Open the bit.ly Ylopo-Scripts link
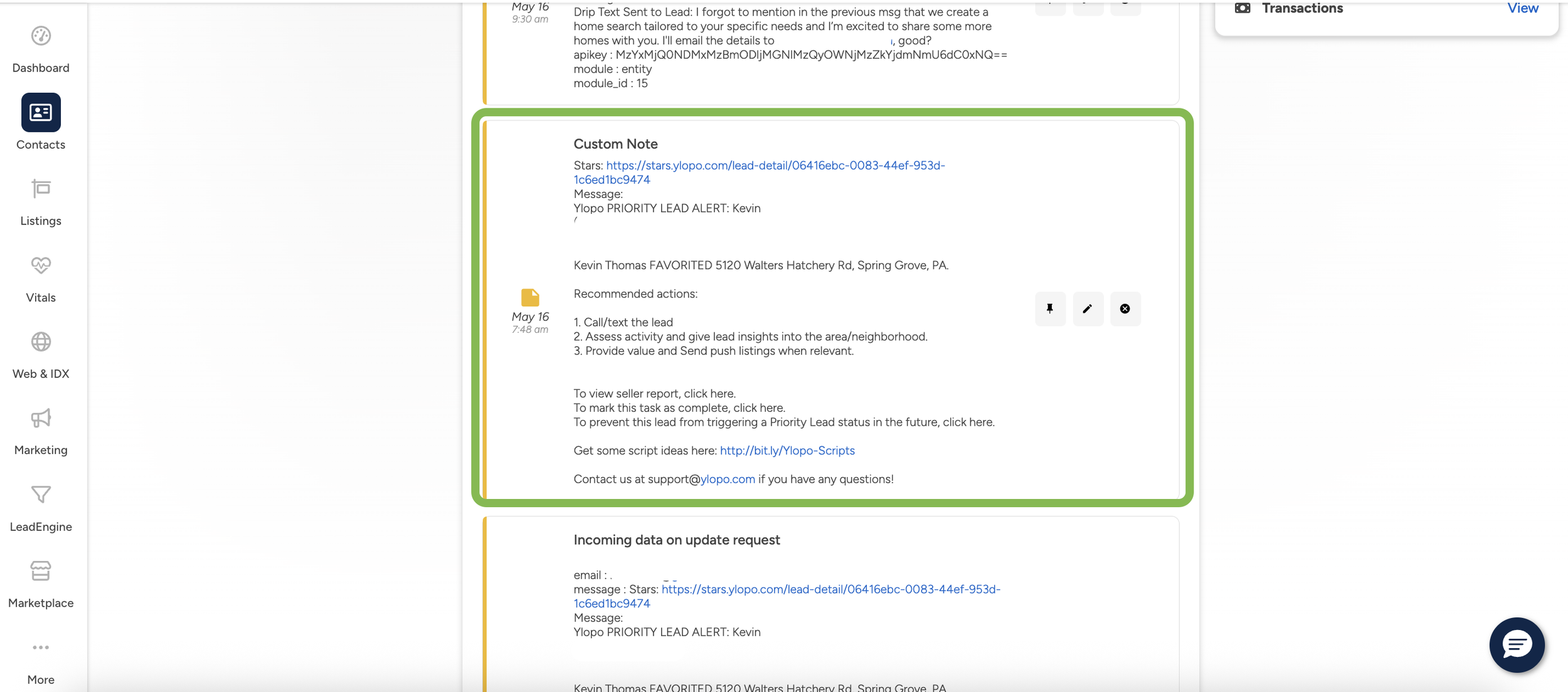Screen dimensions: 1568x692 (x=787, y=451)
